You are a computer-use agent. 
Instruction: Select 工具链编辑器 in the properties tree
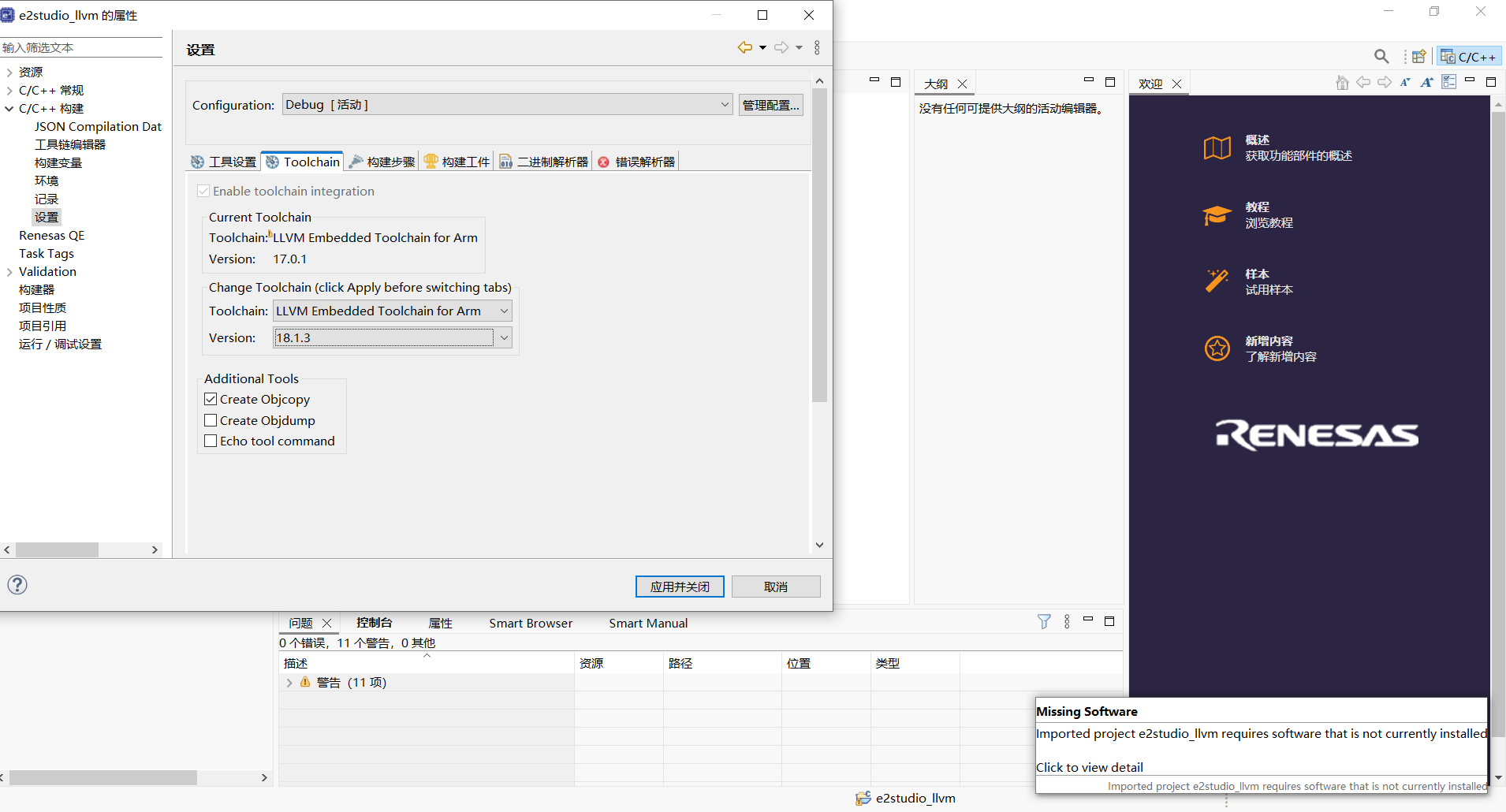[70, 144]
